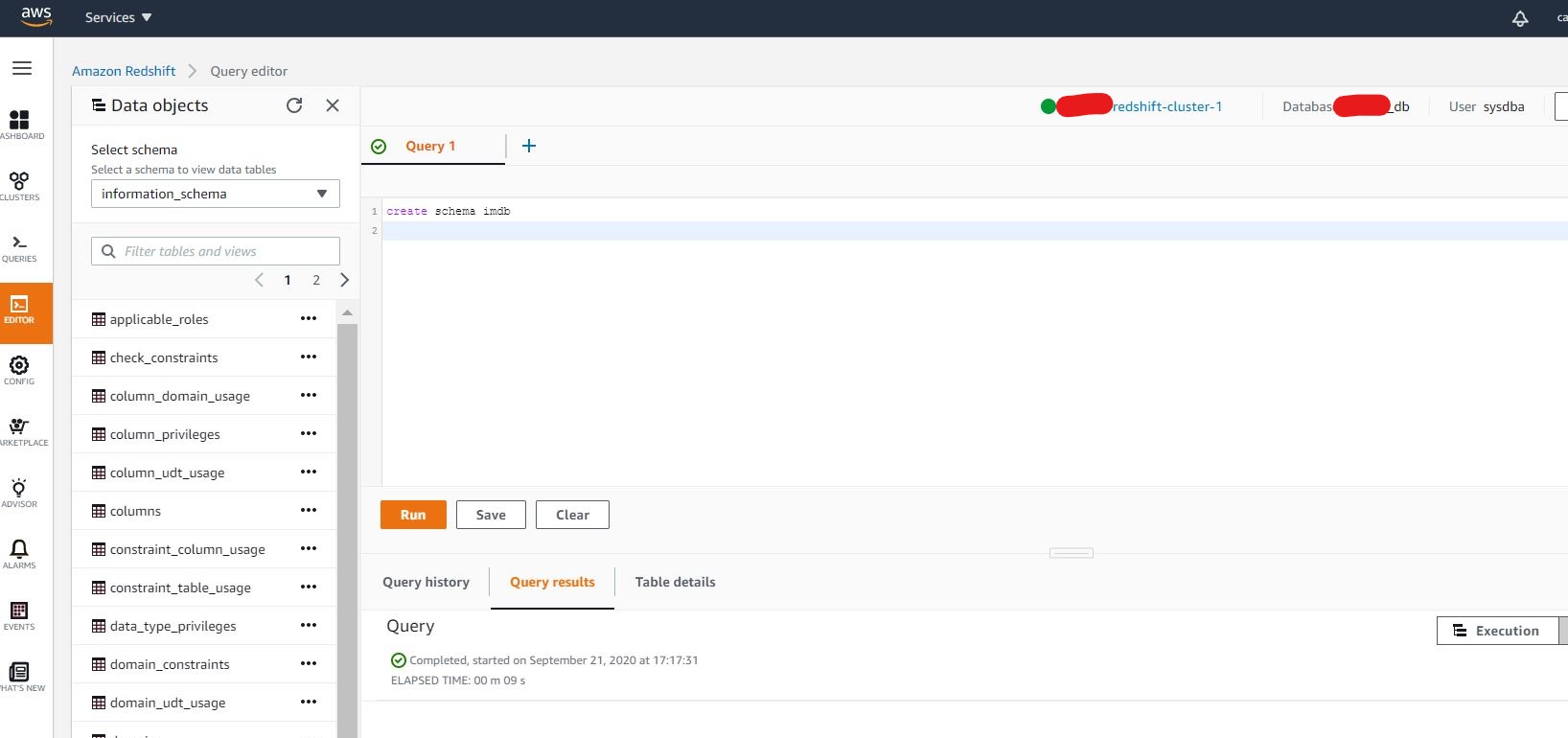Refresh the Data objects panel
Image resolution: width=1568 pixels, height=738 pixels.
(x=294, y=105)
